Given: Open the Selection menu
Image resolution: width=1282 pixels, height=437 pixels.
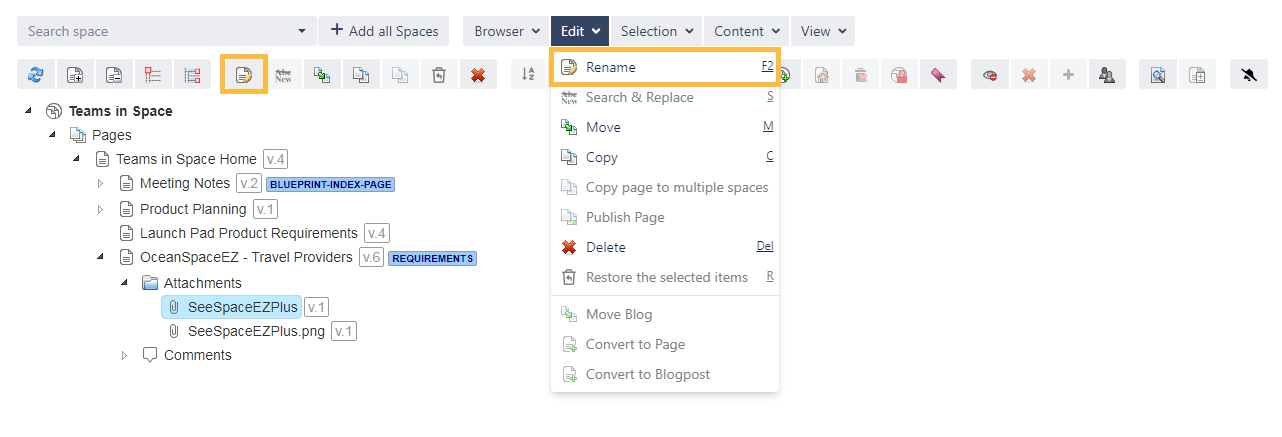Looking at the screenshot, I should click(x=656, y=31).
